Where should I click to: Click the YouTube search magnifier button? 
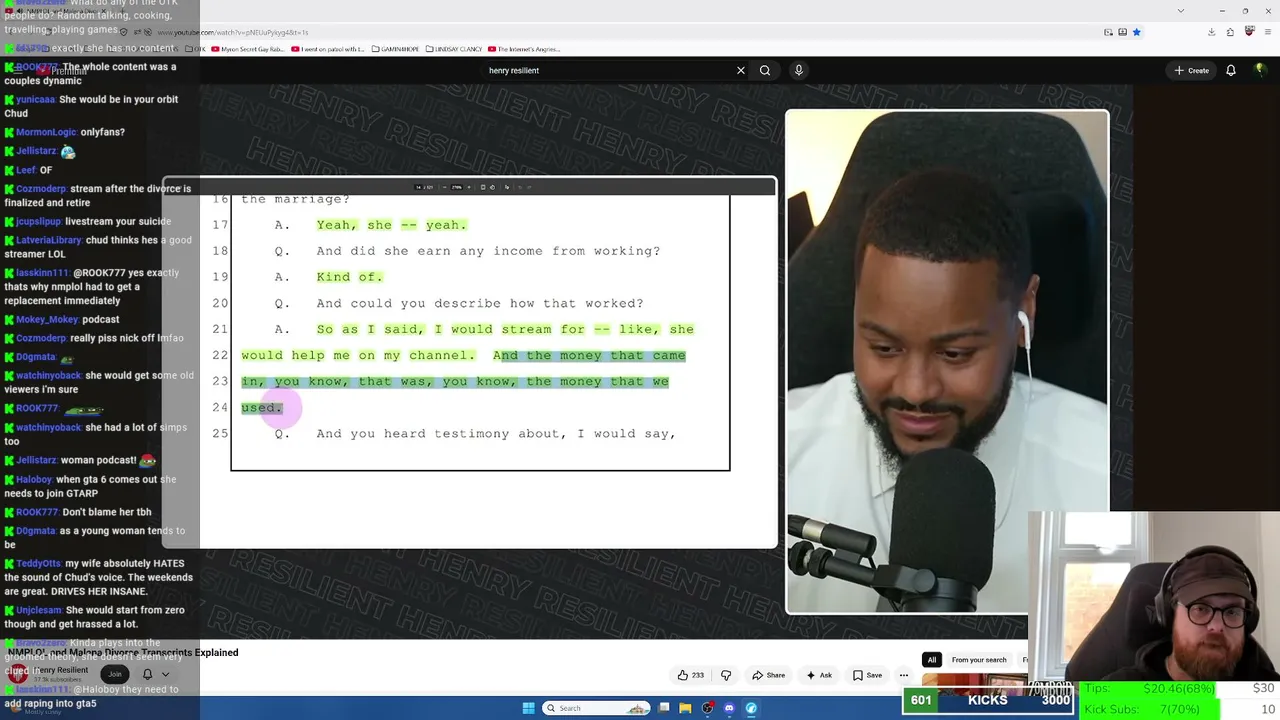coord(765,70)
